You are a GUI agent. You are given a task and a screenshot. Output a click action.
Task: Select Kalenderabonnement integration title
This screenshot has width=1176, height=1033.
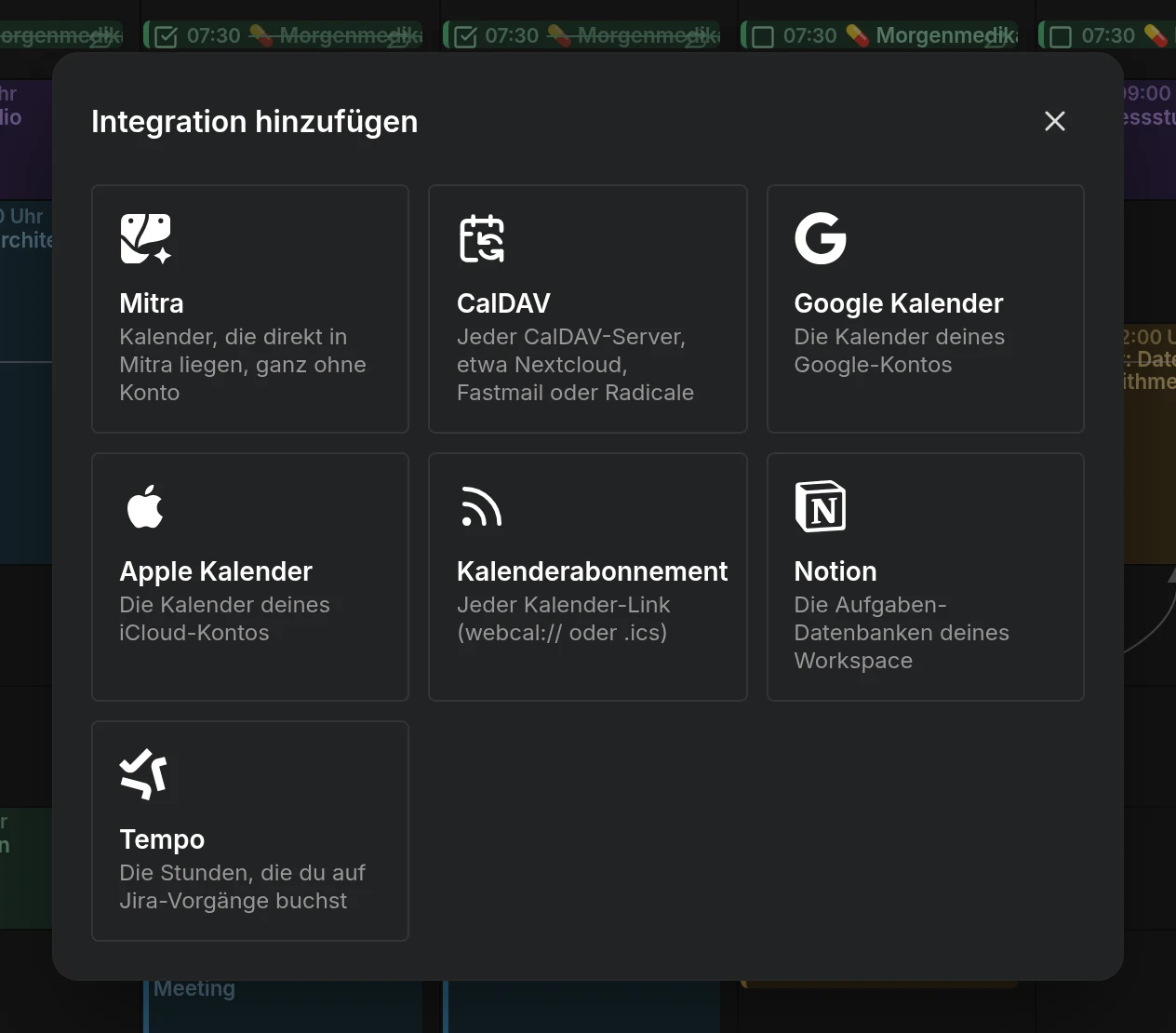592,571
